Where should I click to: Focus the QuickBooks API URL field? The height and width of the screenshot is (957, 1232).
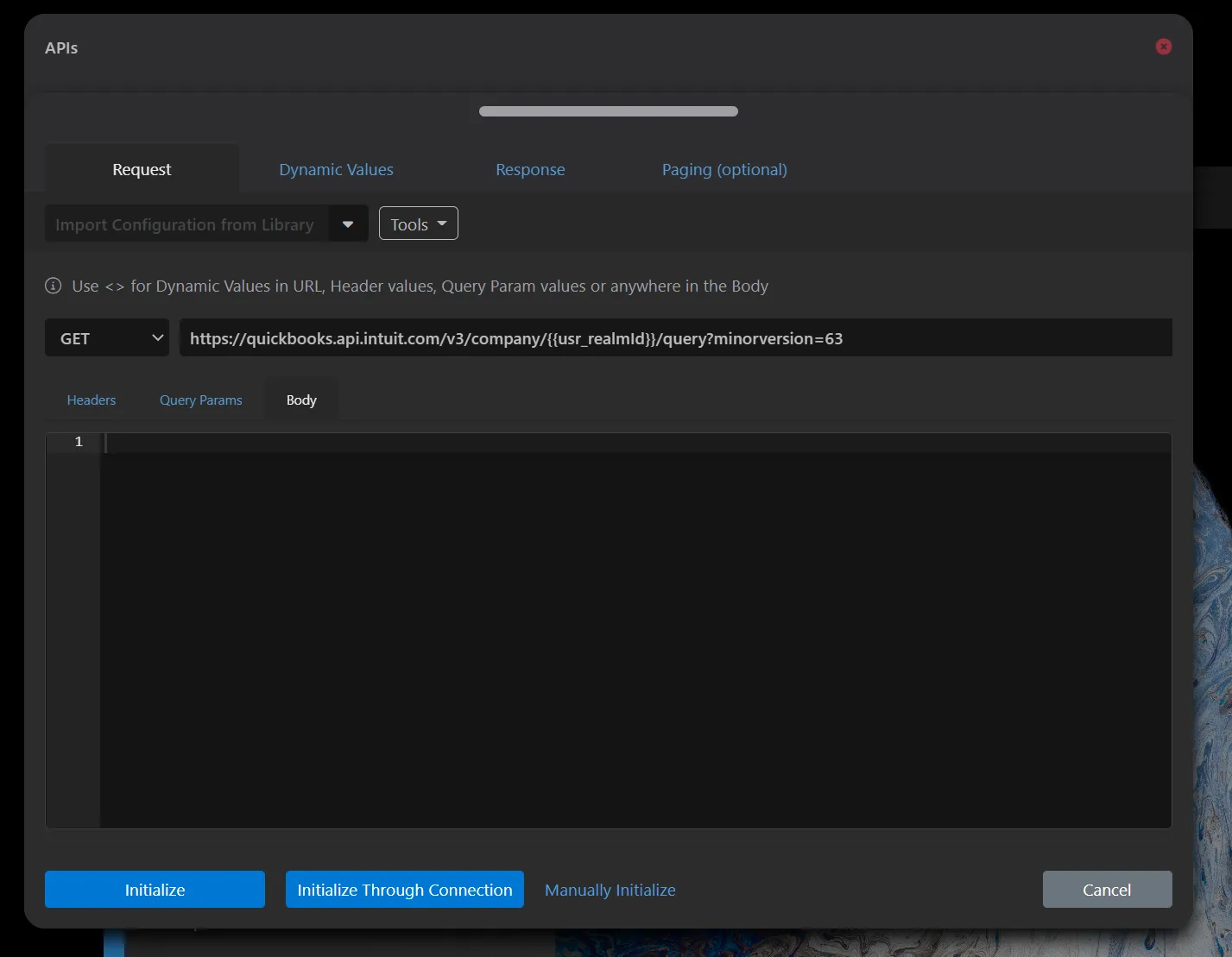coord(675,338)
